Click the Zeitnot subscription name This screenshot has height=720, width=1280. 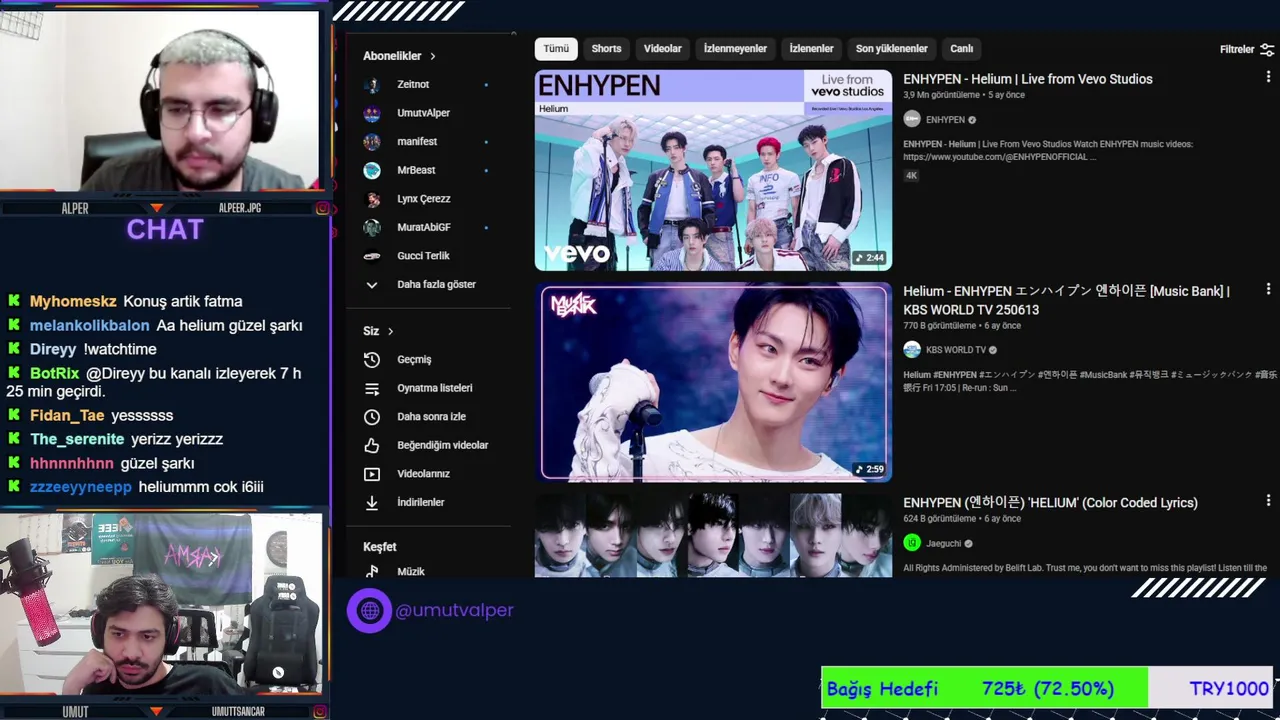click(x=413, y=85)
